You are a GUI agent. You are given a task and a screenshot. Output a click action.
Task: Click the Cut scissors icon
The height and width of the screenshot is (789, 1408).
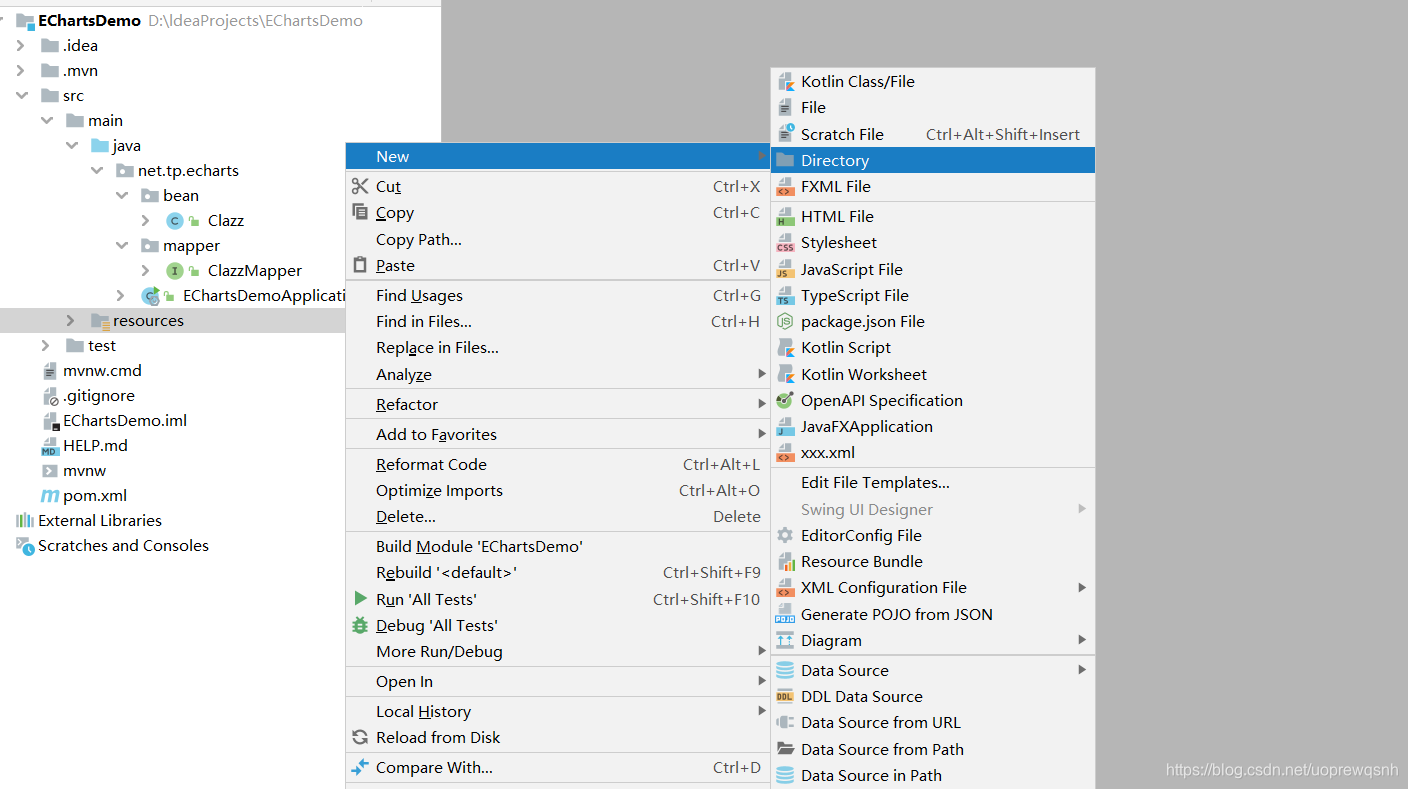(x=360, y=186)
